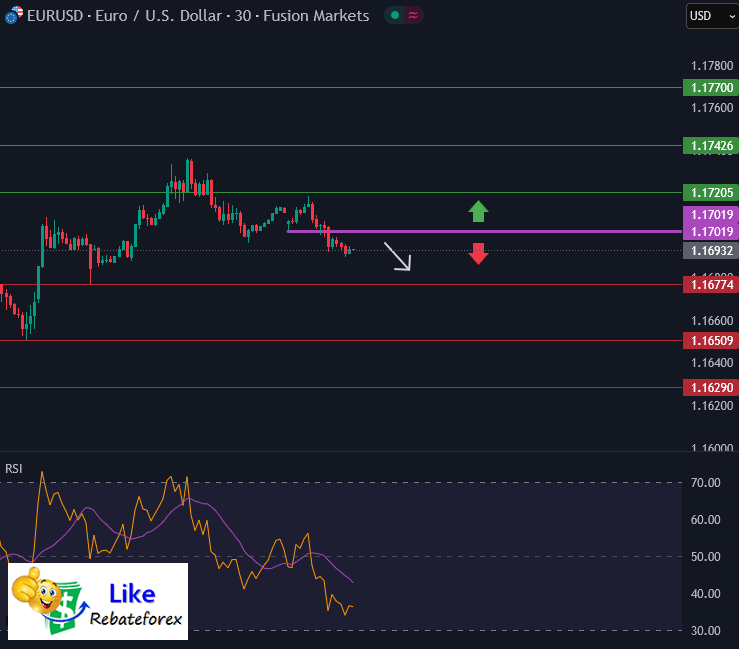Image resolution: width=739 pixels, height=649 pixels.
Task: Select the upper purple 1.17019 price label
Action: [711, 214]
